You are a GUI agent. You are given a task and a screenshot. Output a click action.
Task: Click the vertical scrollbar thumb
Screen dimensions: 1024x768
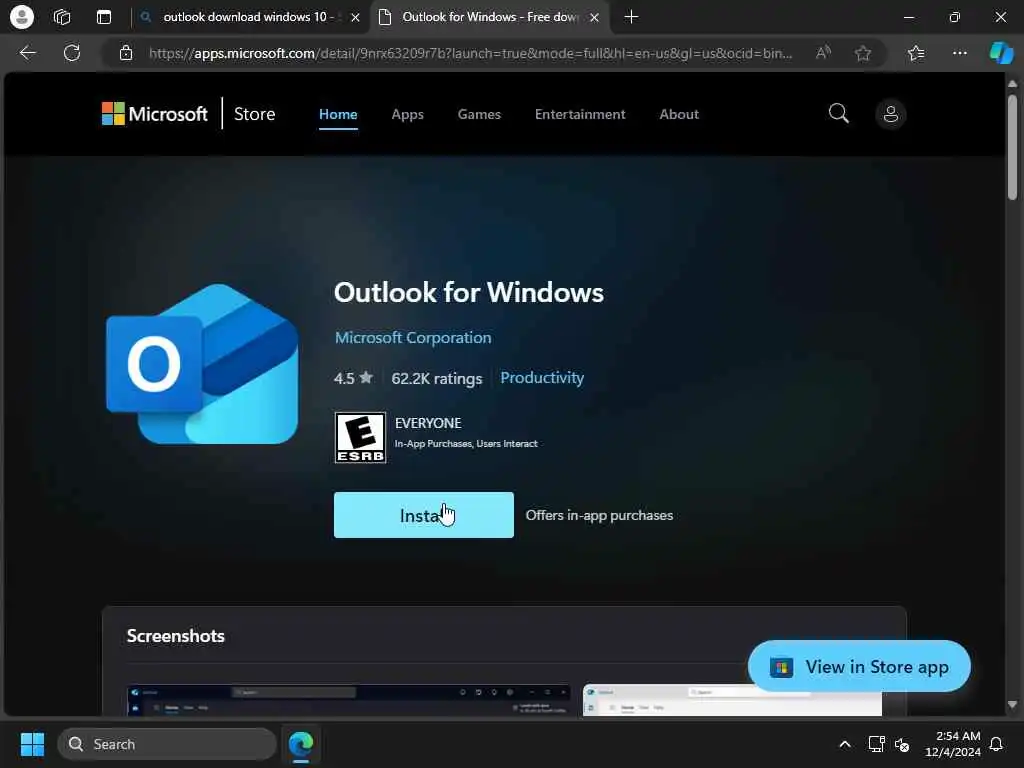pyautogui.click(x=1012, y=147)
